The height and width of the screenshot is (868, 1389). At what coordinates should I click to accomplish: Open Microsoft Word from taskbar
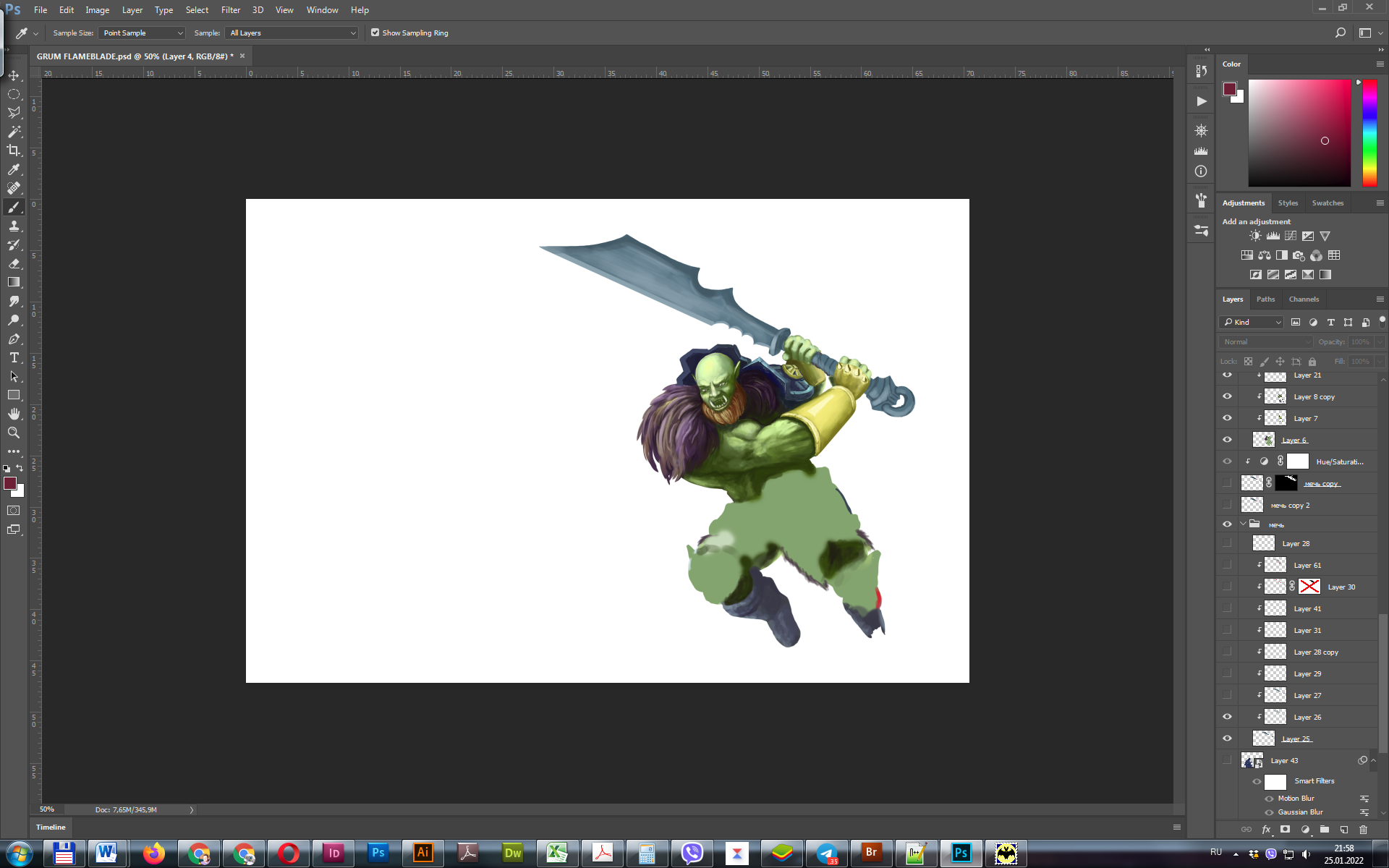tap(107, 854)
